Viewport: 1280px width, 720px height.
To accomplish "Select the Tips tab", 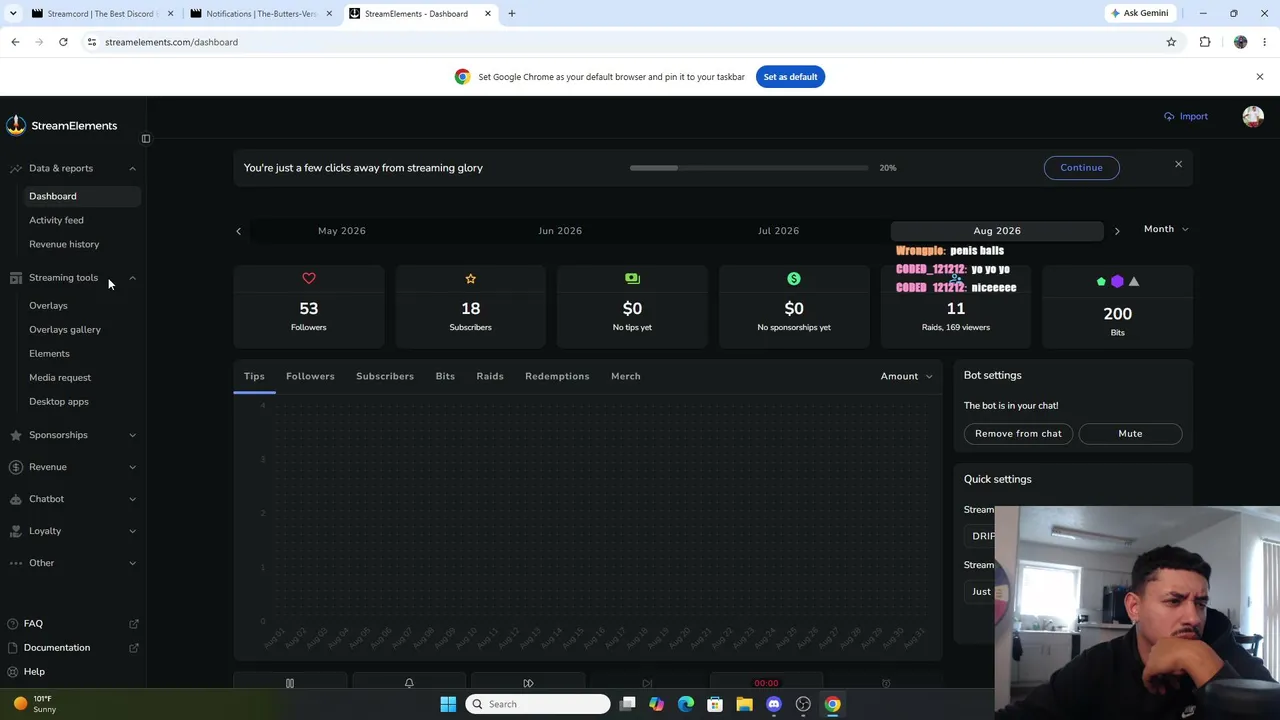I will pyautogui.click(x=254, y=376).
